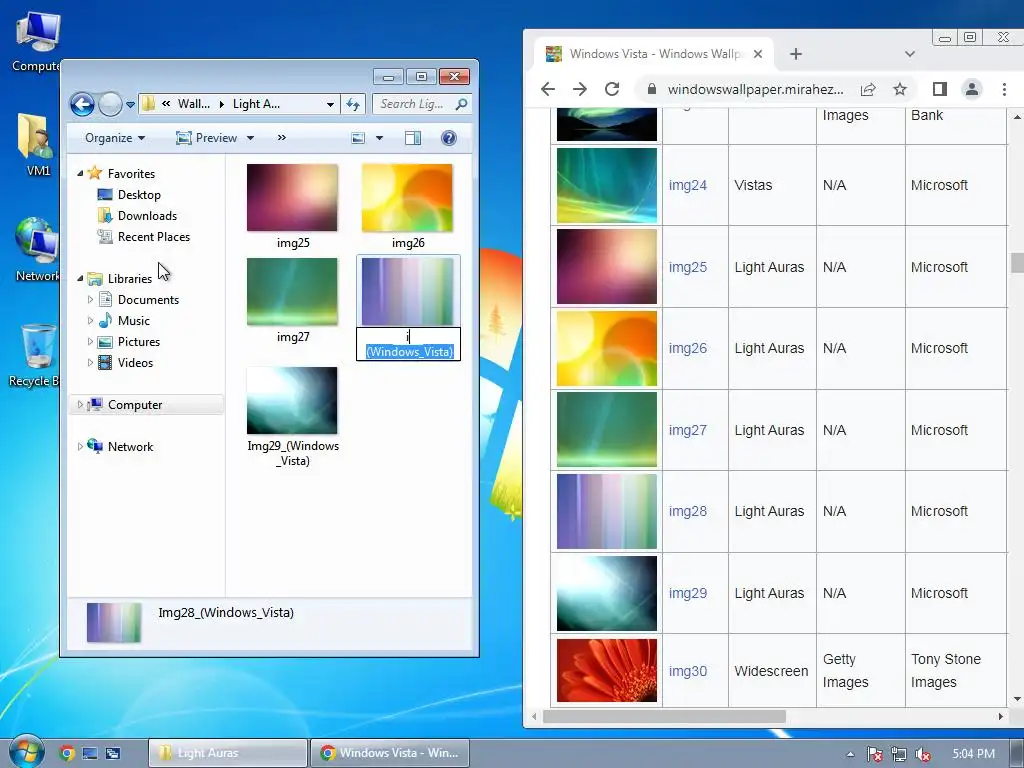Go forward in Chrome
1024x768 pixels.
coord(579,89)
